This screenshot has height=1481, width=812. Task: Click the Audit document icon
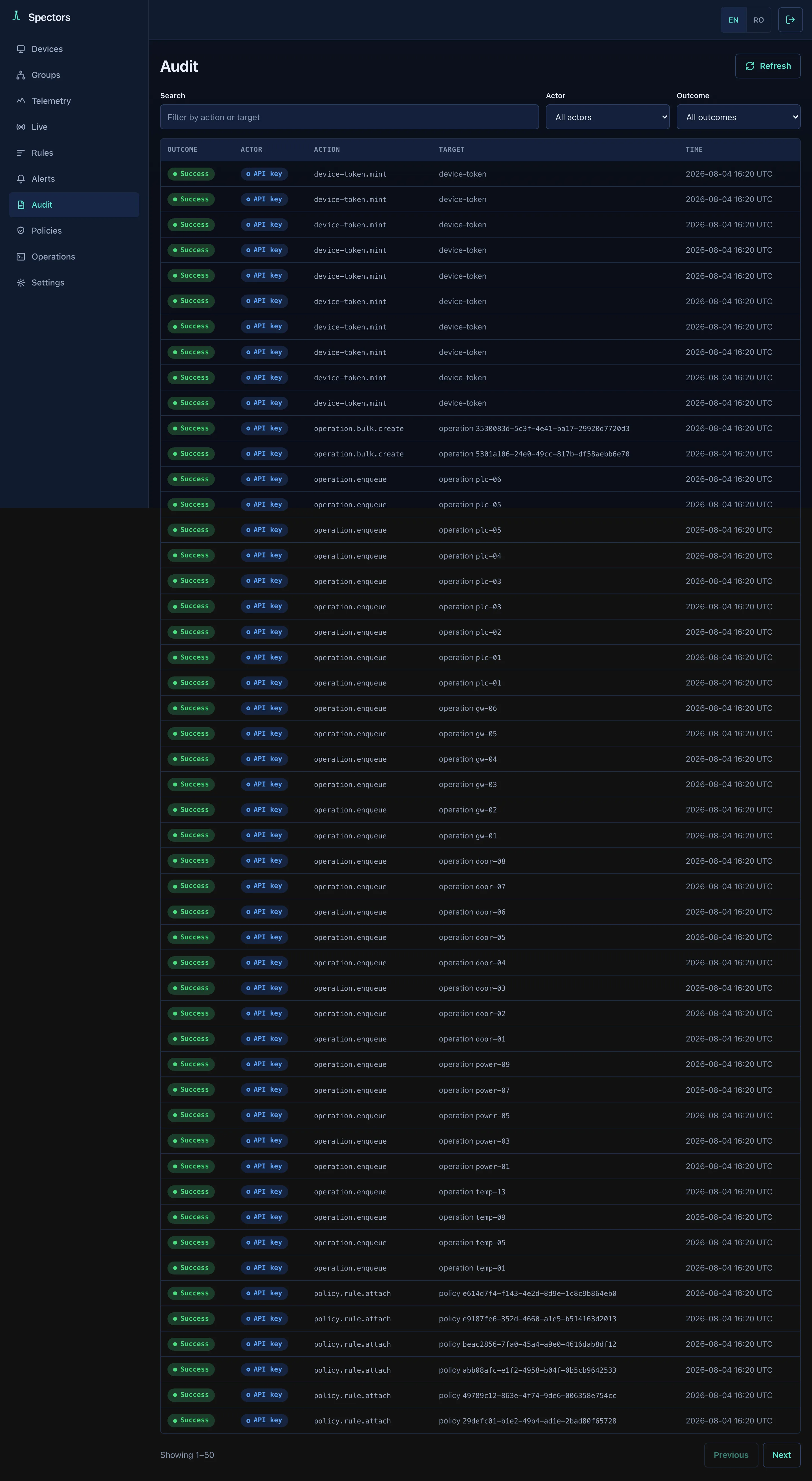tap(21, 205)
